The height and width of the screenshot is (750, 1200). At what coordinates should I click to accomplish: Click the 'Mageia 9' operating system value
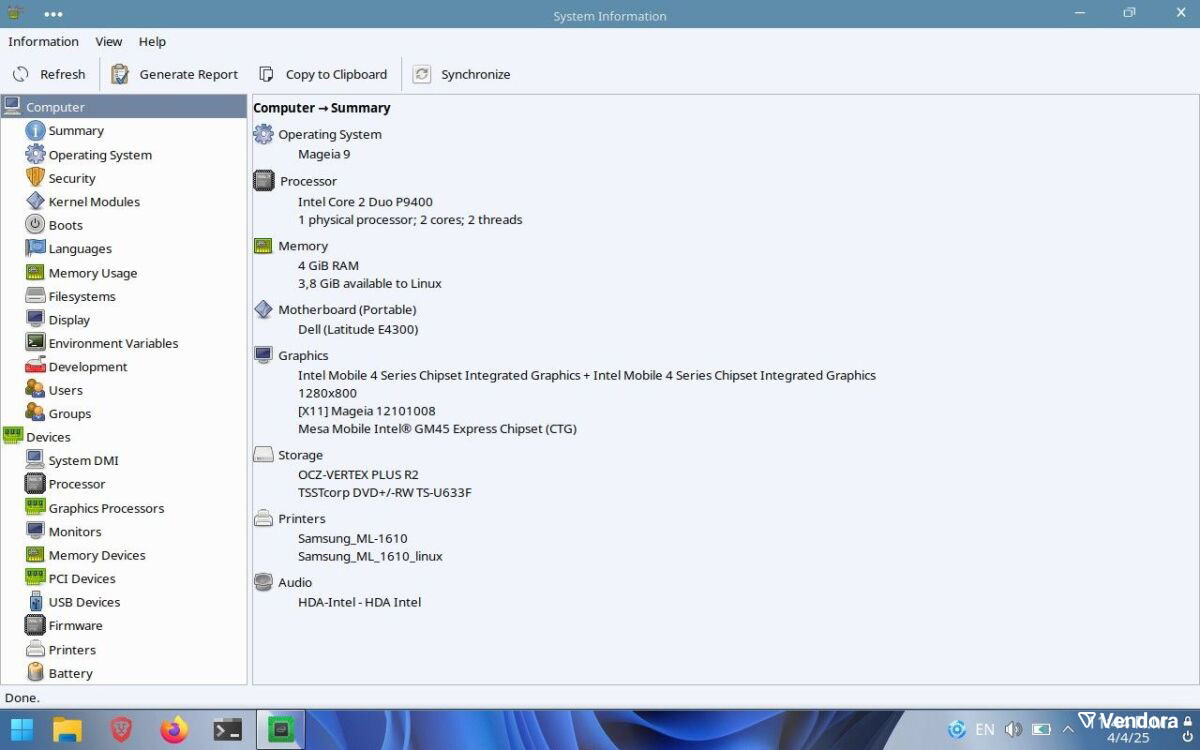(x=324, y=154)
